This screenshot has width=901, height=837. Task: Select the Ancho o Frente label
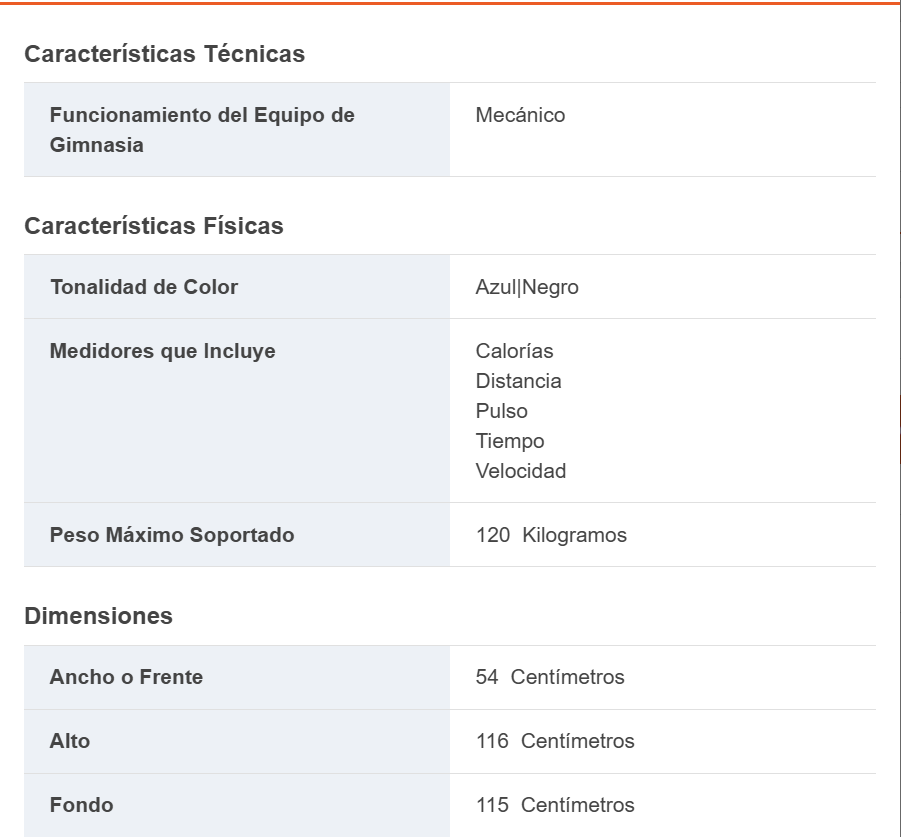click(126, 677)
